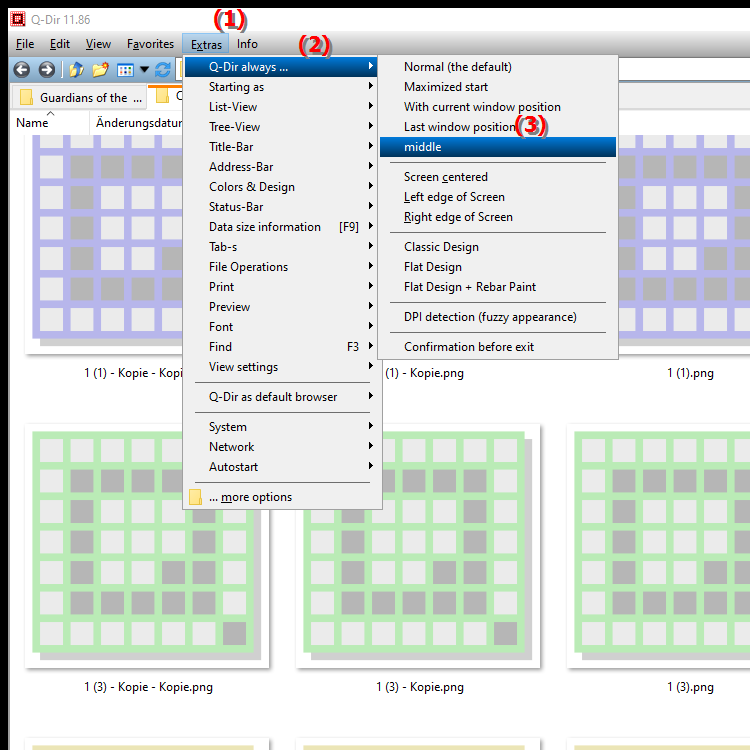Click folder icon beside more options
Viewport: 750px width, 750px height.
point(195,497)
